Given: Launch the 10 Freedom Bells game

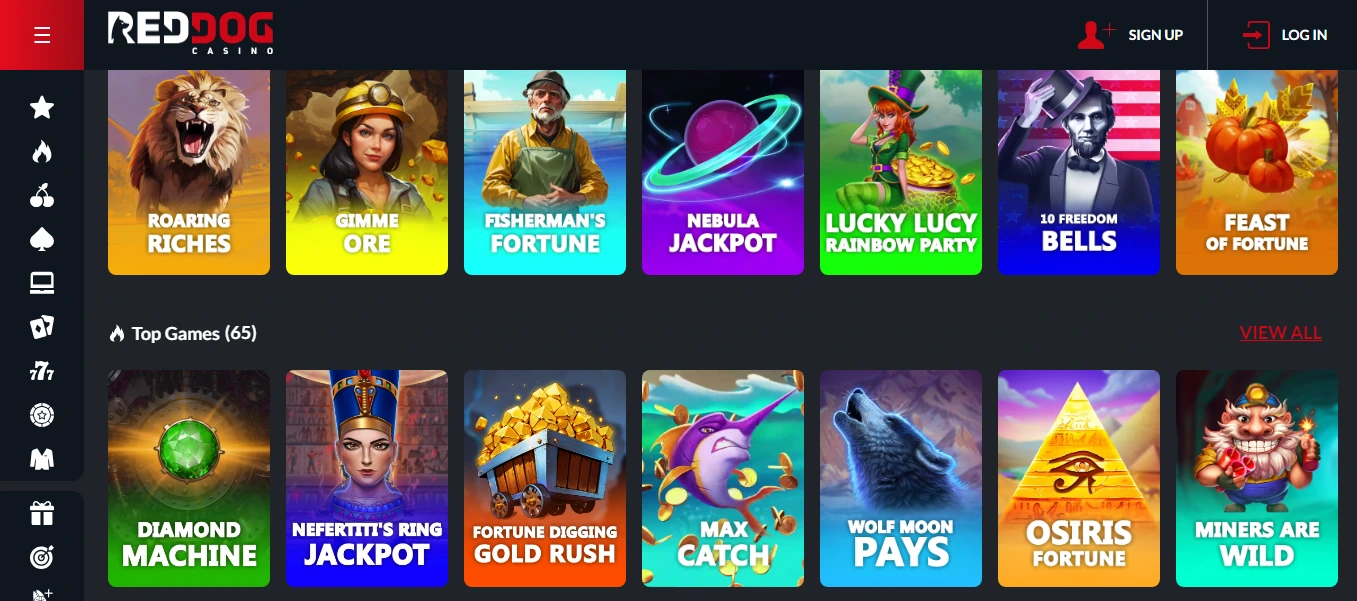Looking at the screenshot, I should coord(1079,172).
